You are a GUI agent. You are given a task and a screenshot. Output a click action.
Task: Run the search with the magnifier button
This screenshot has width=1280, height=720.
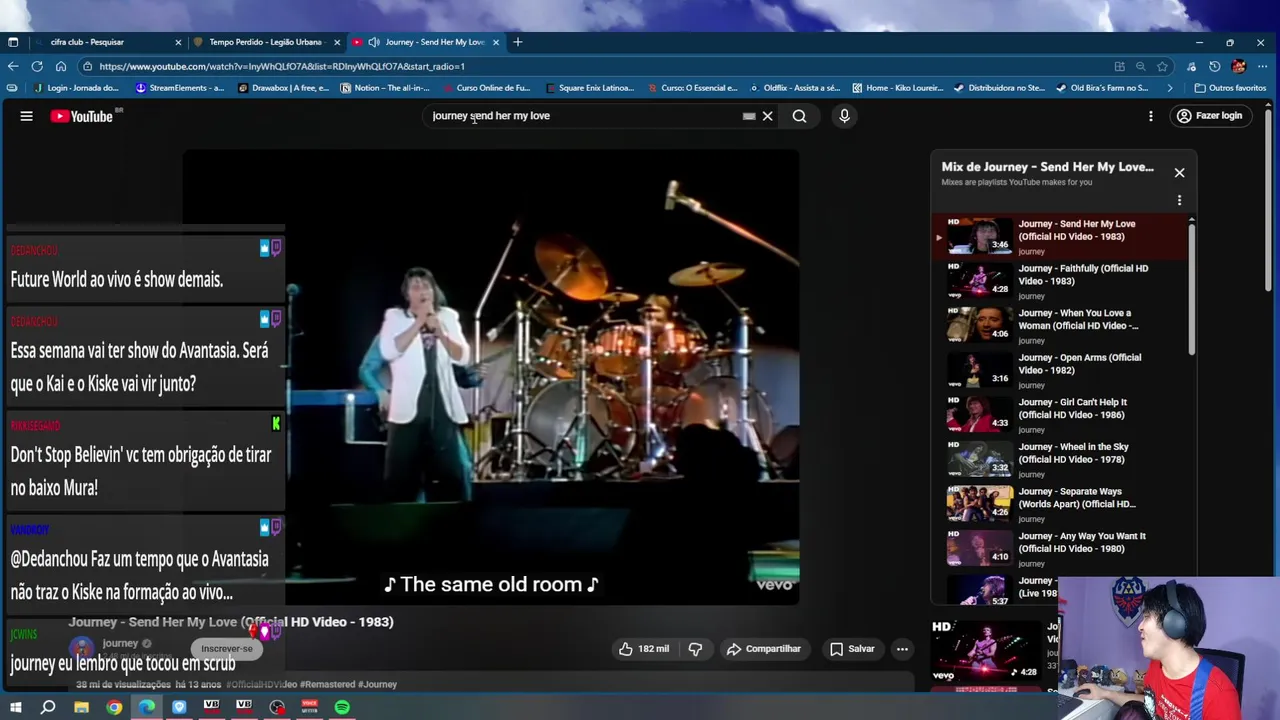coord(799,116)
